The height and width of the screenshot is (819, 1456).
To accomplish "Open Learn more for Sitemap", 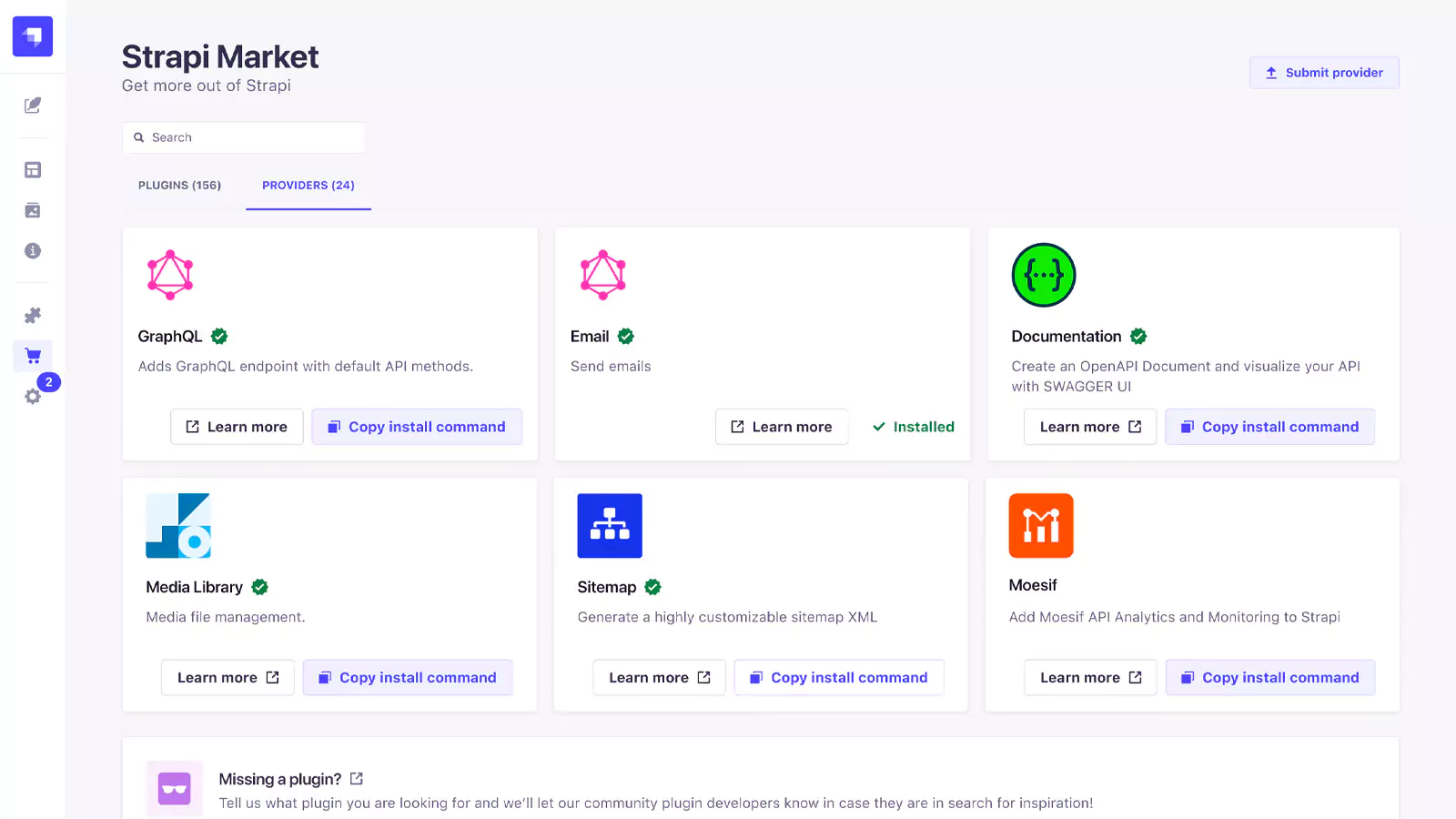I will (x=659, y=678).
